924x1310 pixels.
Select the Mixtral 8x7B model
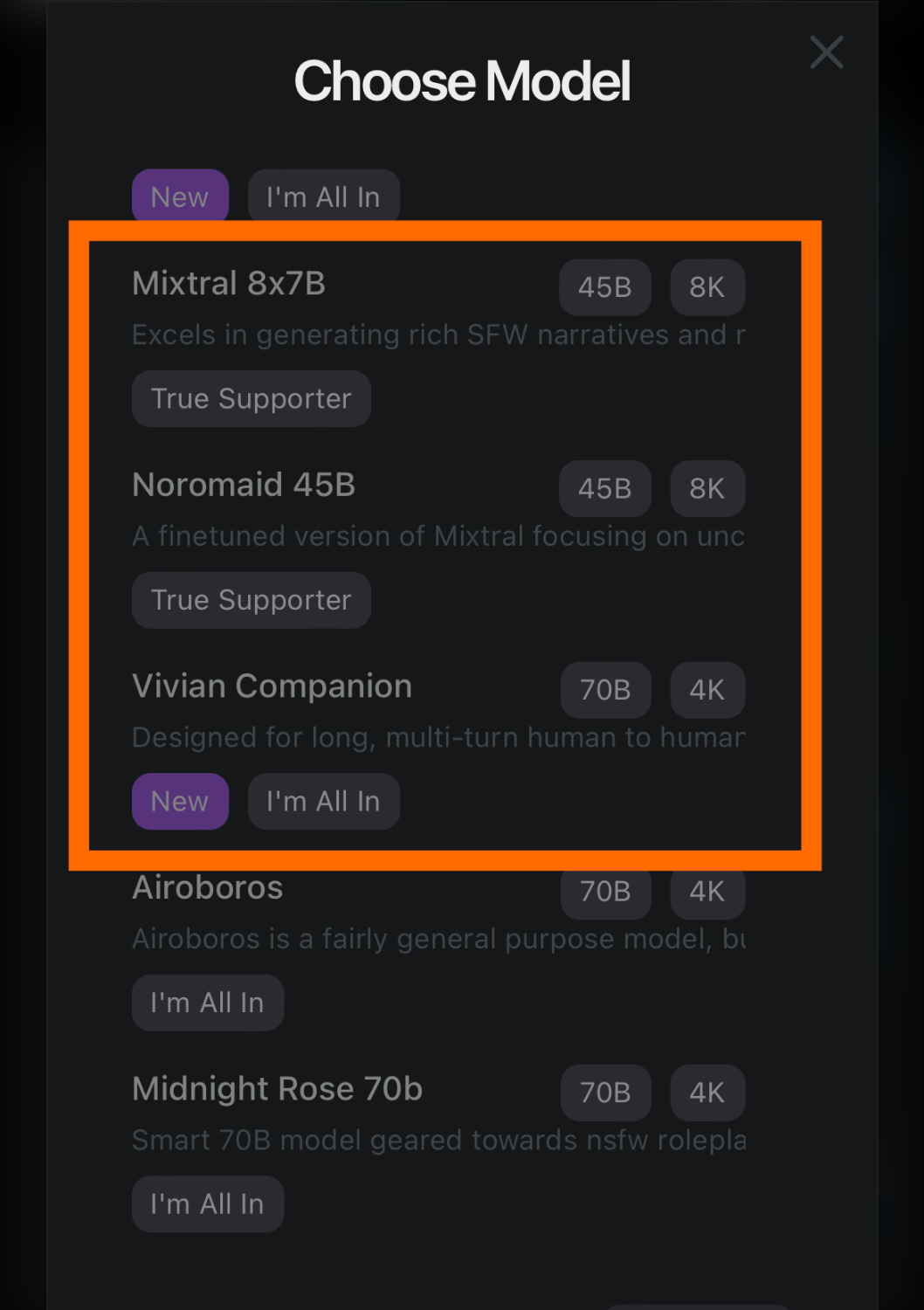[229, 284]
